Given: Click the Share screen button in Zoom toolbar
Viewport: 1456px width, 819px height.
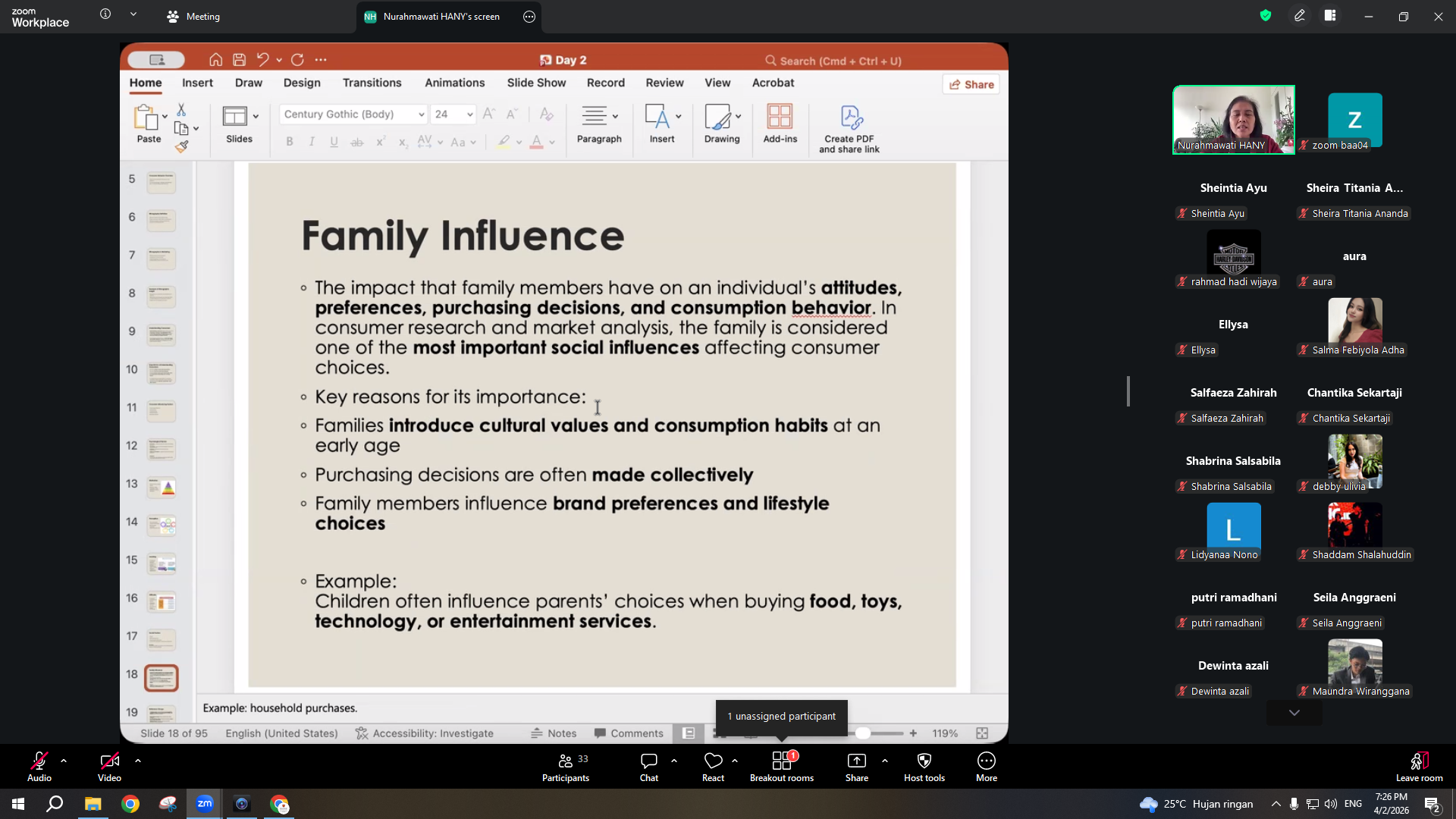Looking at the screenshot, I should [x=857, y=766].
